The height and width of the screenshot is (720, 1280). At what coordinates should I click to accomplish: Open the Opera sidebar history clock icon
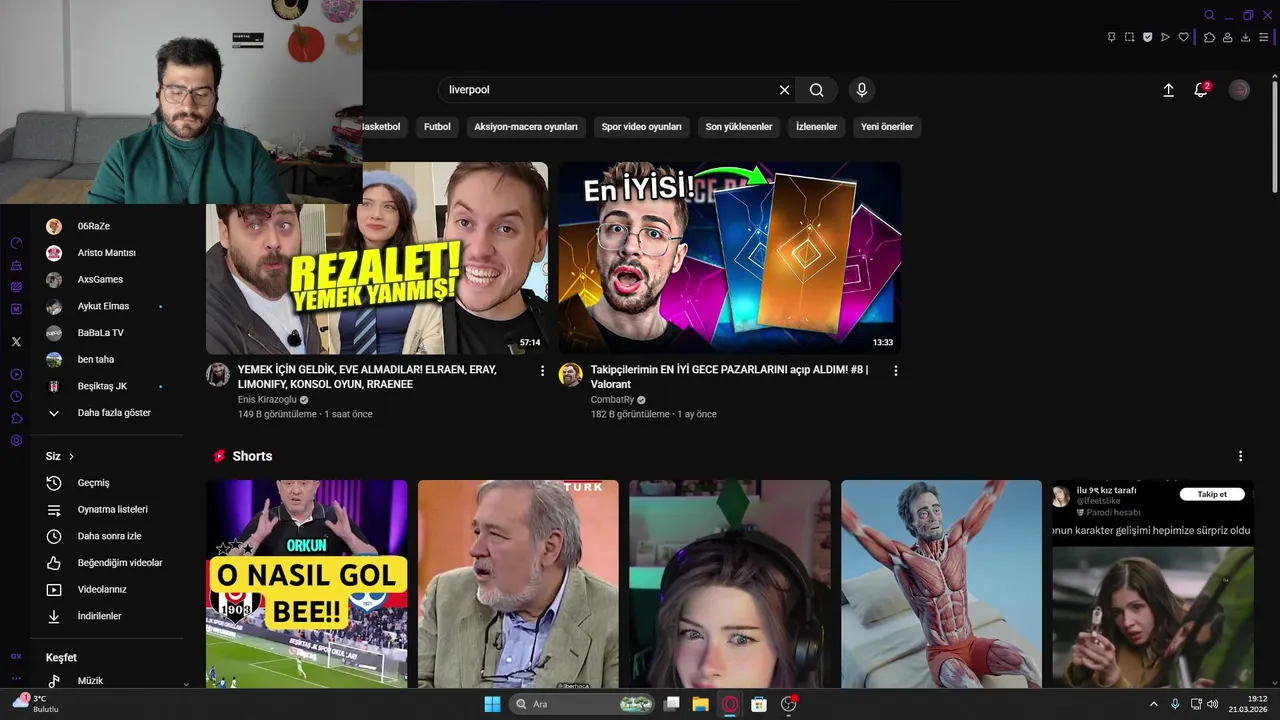16,396
